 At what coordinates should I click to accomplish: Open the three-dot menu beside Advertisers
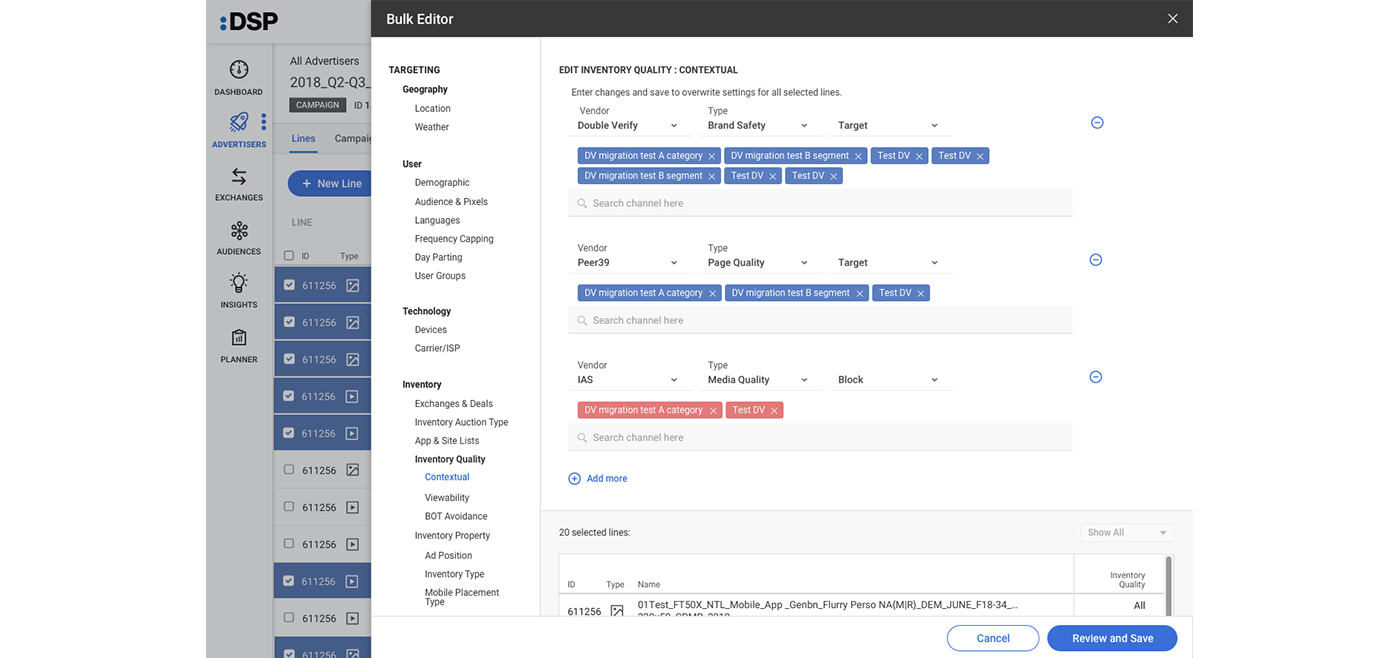(264, 122)
